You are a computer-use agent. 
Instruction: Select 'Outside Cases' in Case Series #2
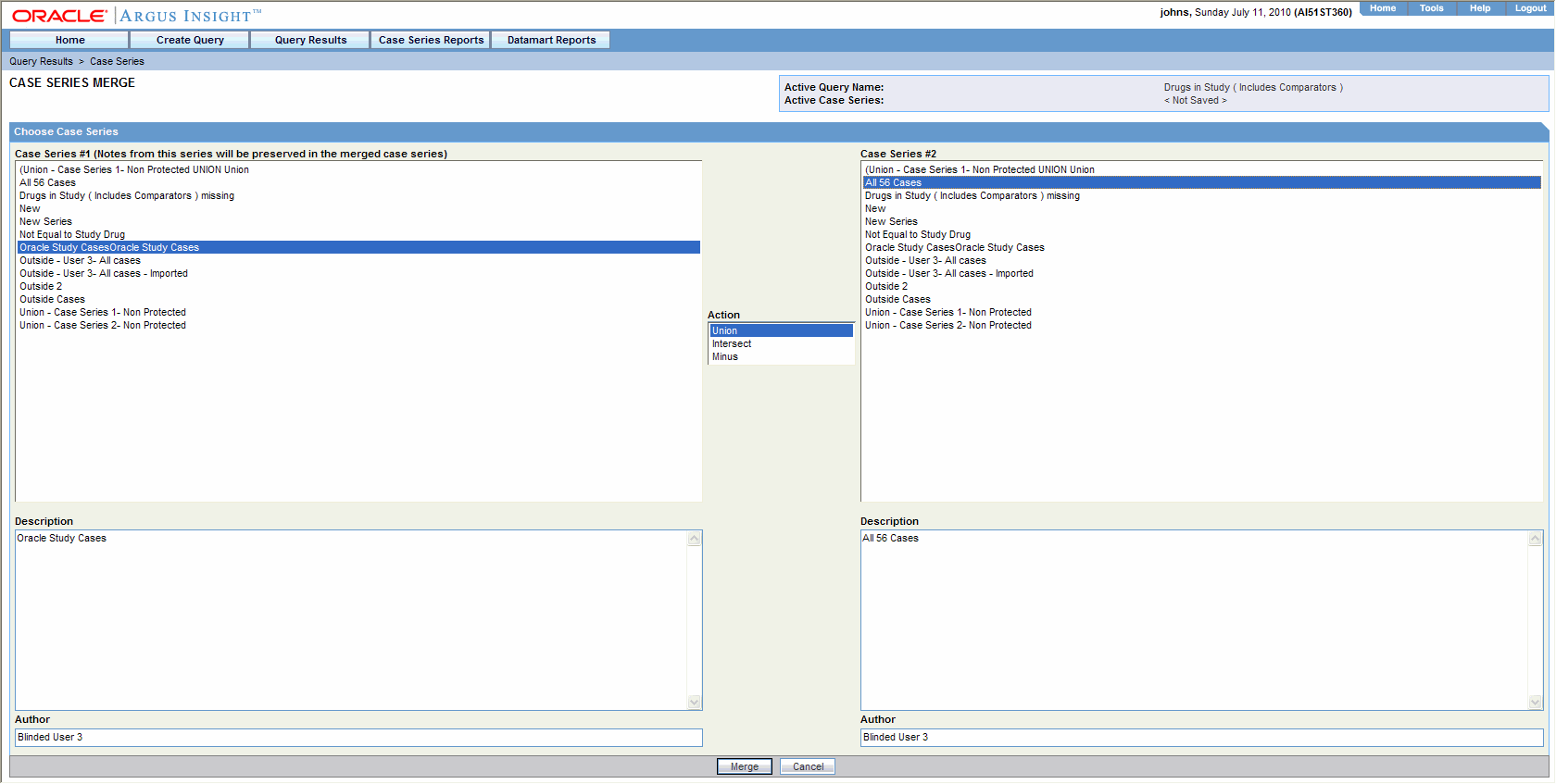click(1202, 299)
